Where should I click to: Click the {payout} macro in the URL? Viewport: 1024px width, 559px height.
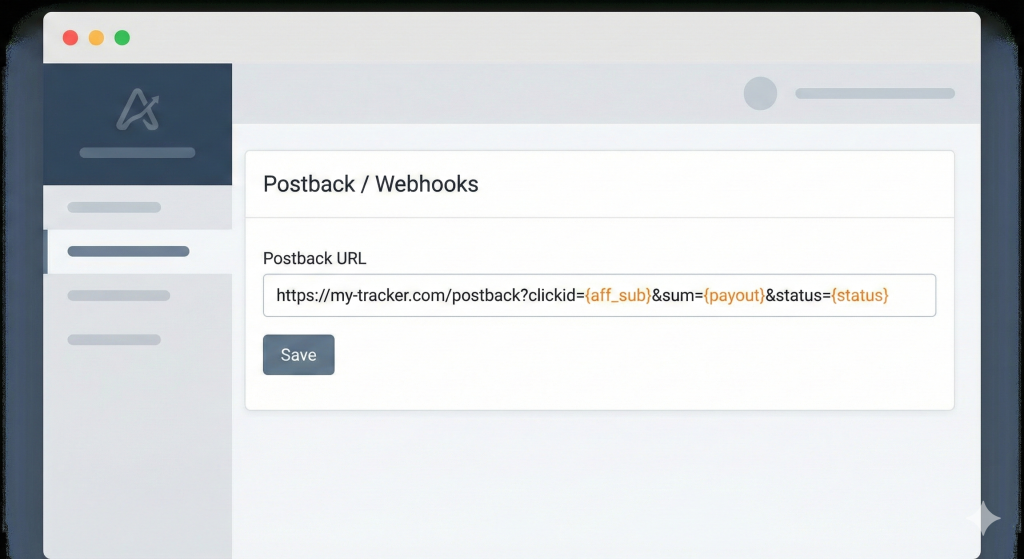(x=734, y=296)
